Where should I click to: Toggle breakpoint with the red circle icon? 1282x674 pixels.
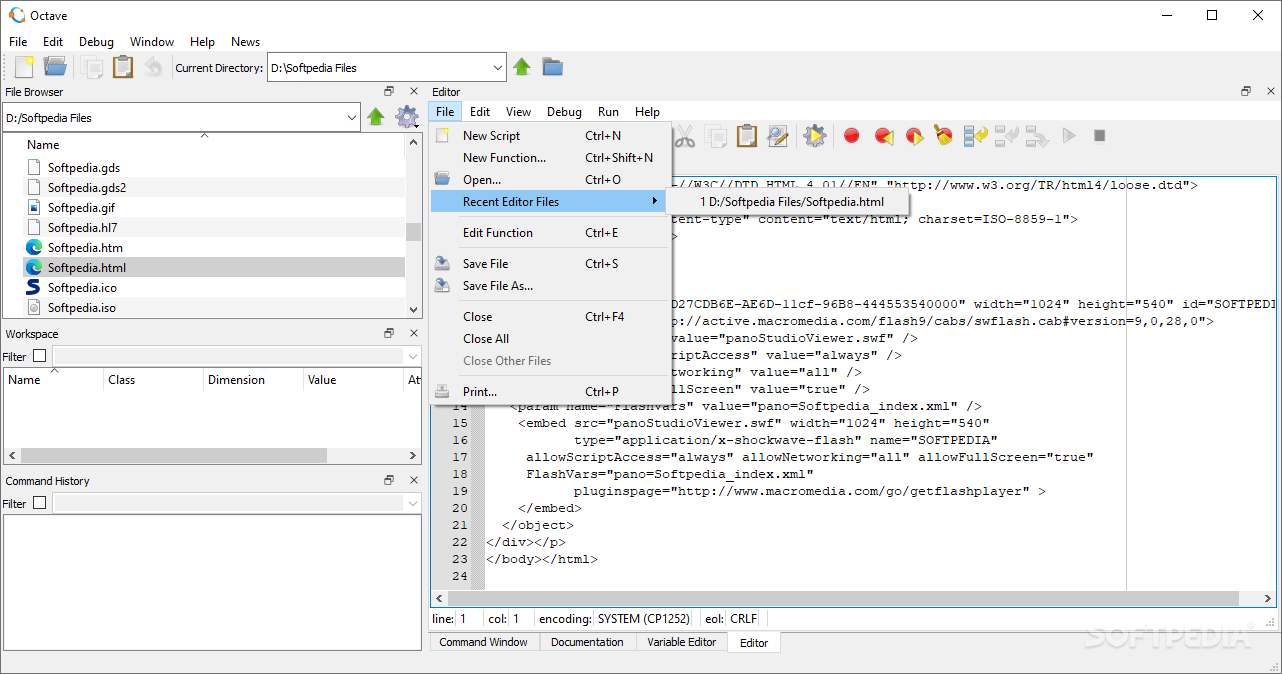tap(852, 136)
